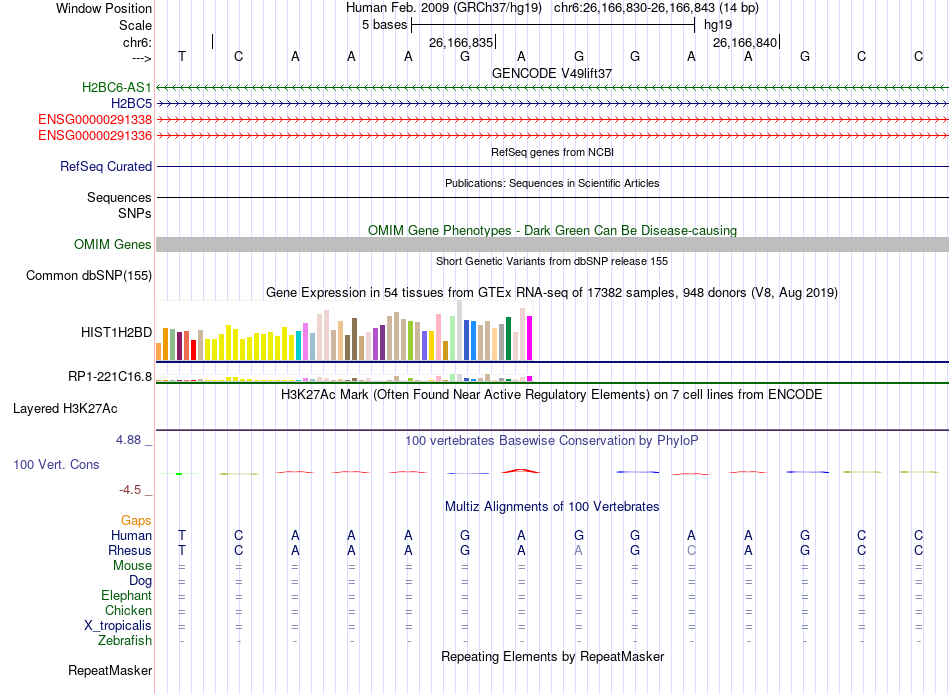Click the RefSeq genes from NCBI title
Screen dimensions: 950x694
pyautogui.click(x=552, y=152)
